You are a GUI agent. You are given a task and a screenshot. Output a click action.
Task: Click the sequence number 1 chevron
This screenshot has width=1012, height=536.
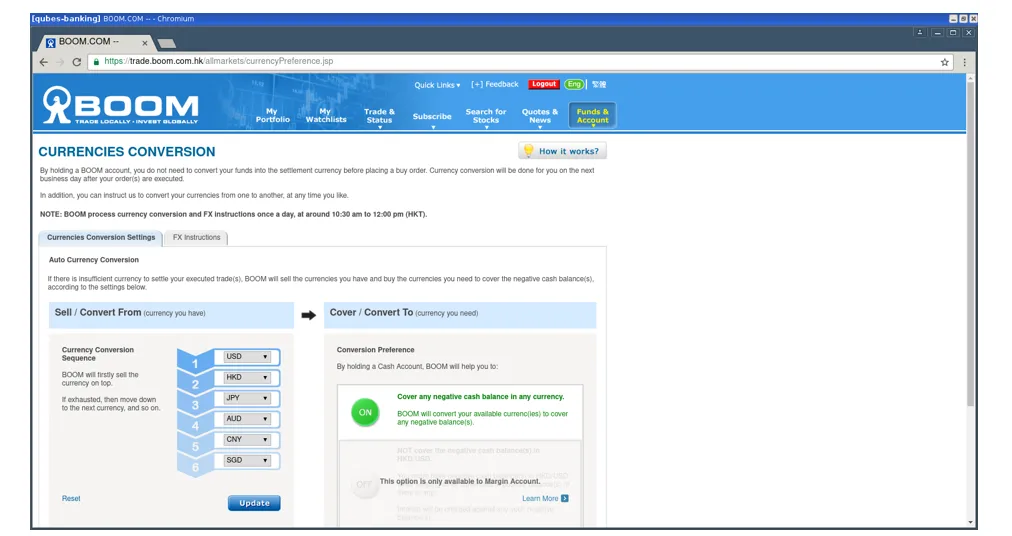pyautogui.click(x=195, y=362)
